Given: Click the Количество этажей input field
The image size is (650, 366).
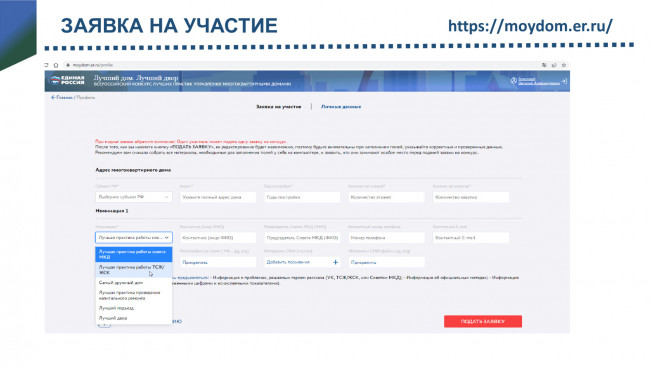Looking at the screenshot, I should (x=387, y=197).
